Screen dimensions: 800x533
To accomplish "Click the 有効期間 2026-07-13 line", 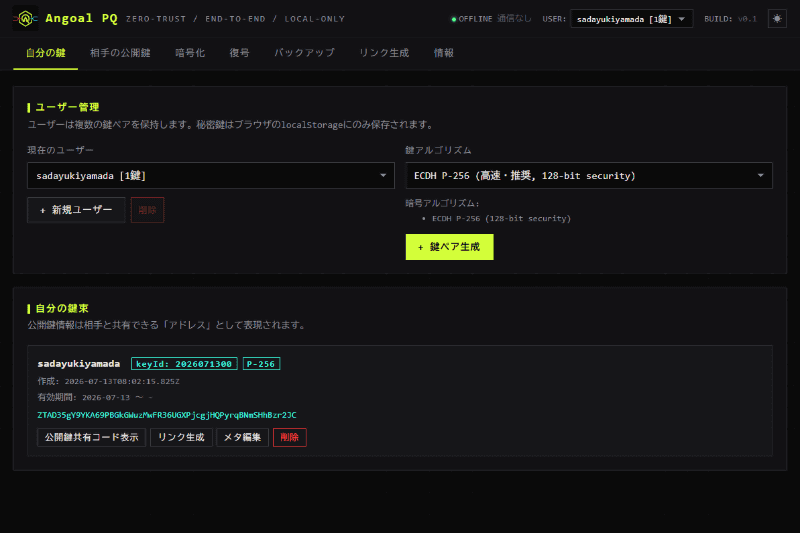I will click(x=95, y=397).
